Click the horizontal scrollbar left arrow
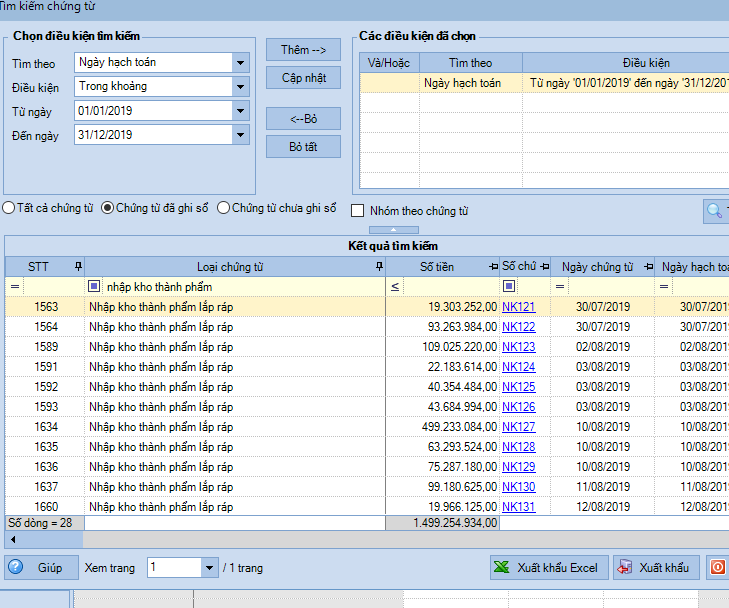Image resolution: width=729 pixels, height=608 pixels. (x=10, y=539)
